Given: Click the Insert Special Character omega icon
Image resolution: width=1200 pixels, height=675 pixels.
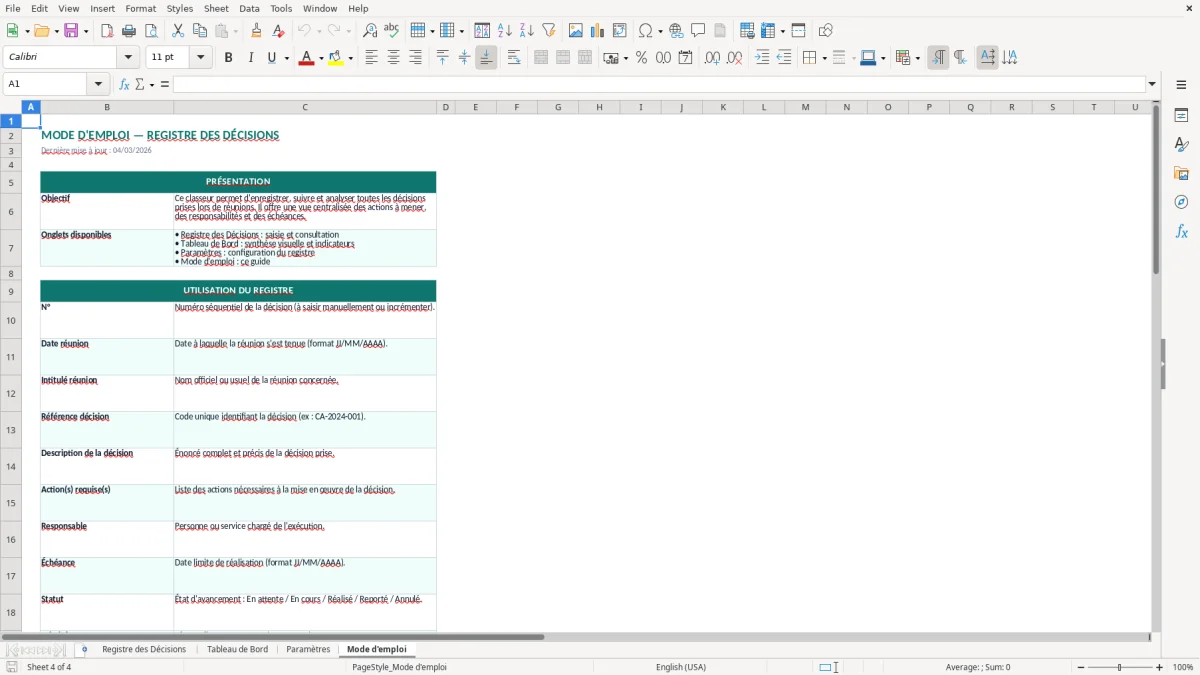Looking at the screenshot, I should 646,31.
